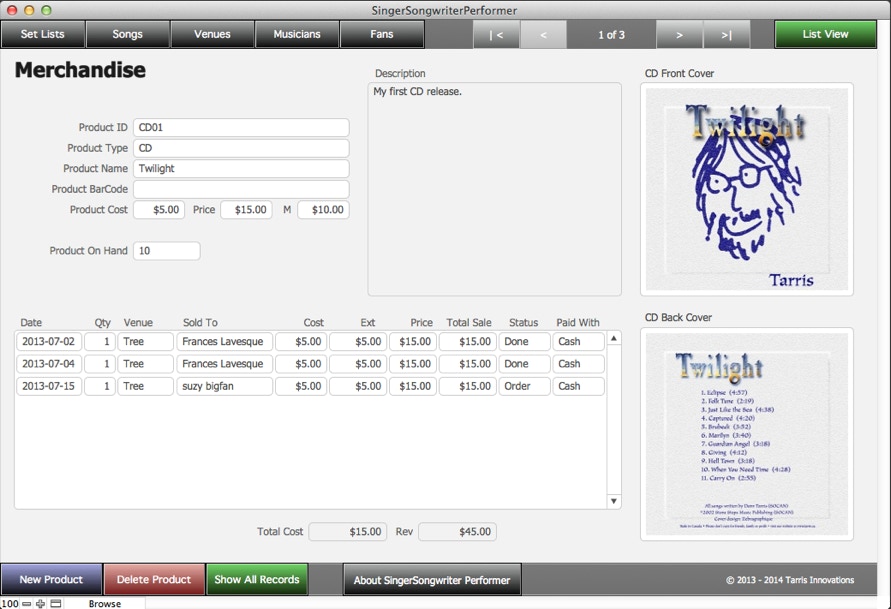Screen dimensions: 891x609
Task: Click Show All Records
Action: coord(257,580)
